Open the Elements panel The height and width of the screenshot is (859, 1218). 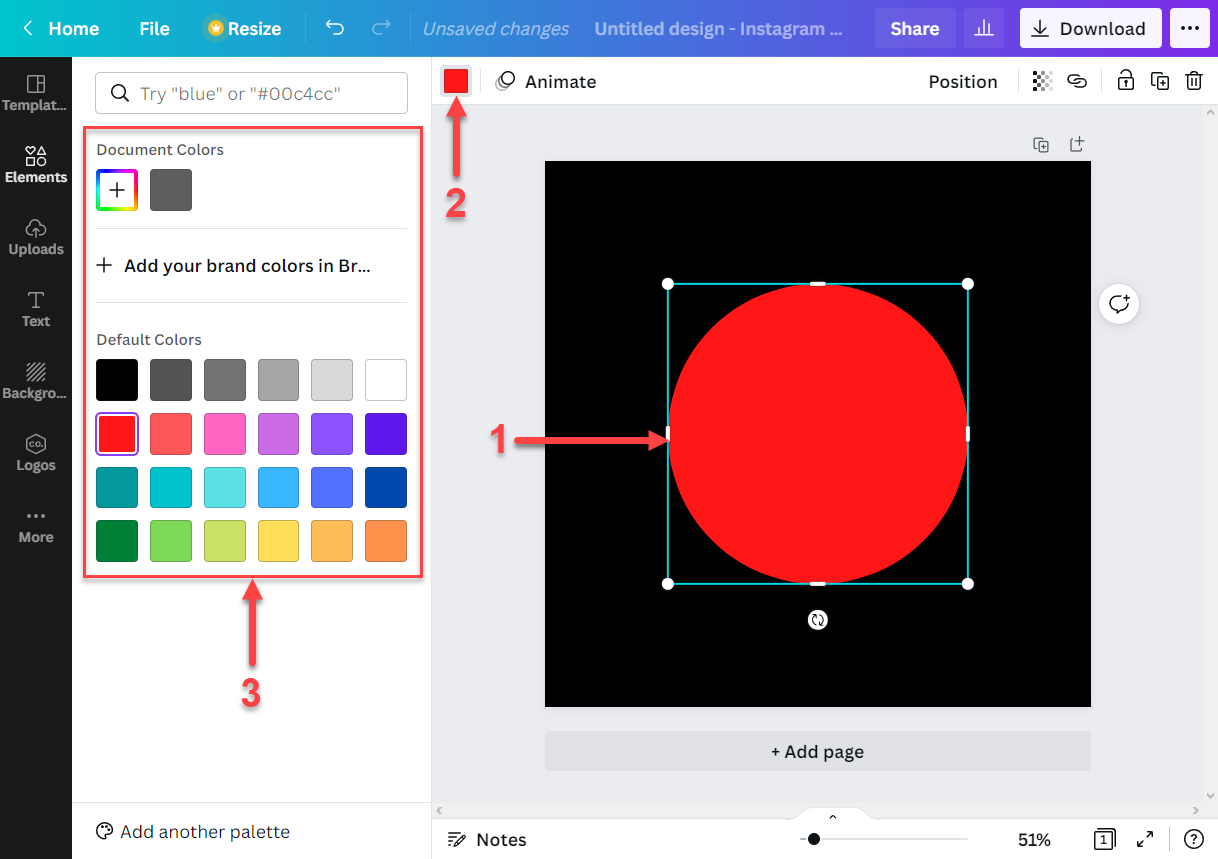[36, 165]
